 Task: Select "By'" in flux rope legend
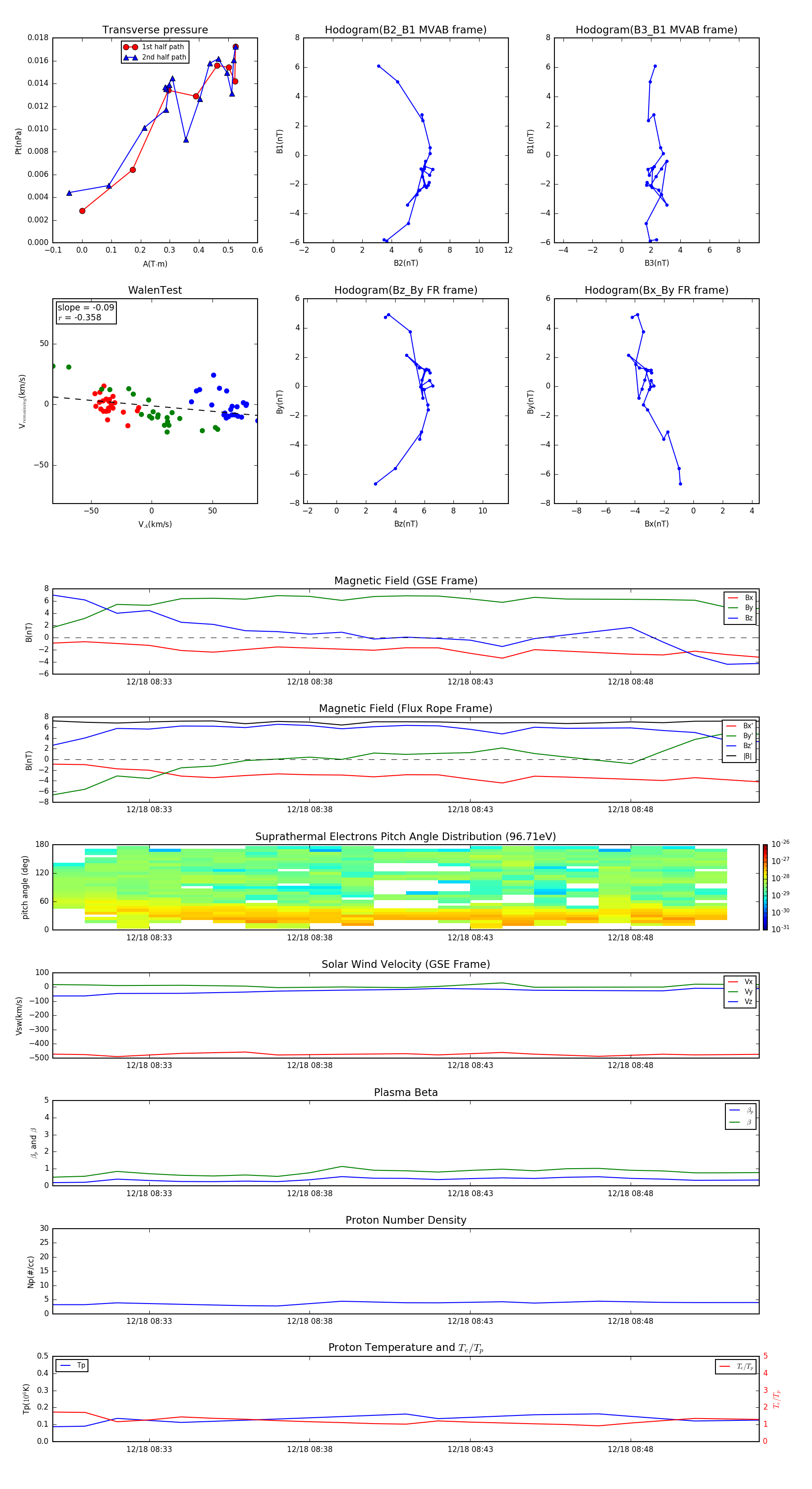click(740, 736)
